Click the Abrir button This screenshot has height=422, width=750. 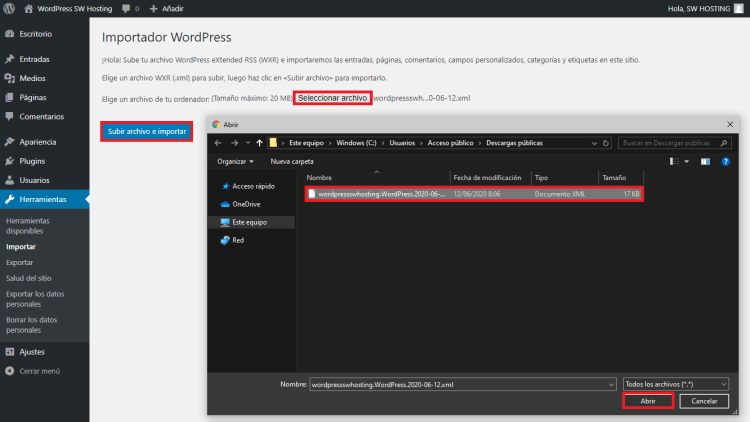coord(648,401)
